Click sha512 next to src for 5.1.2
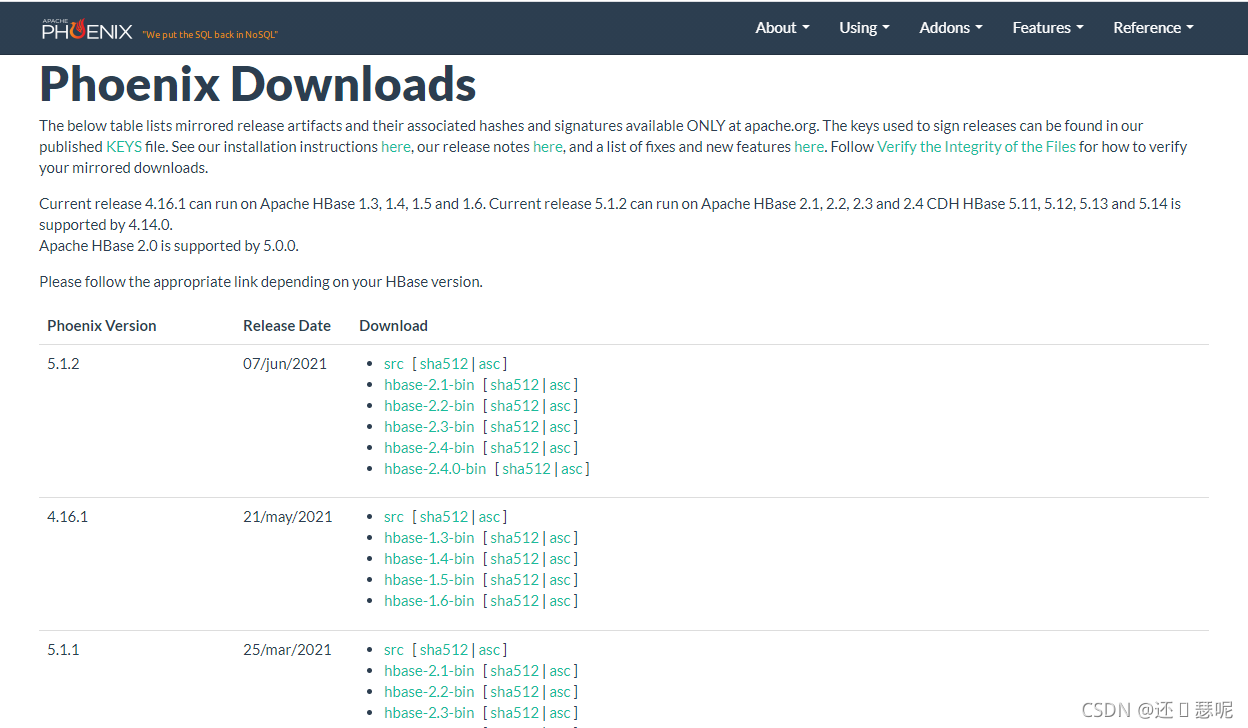Viewport: 1248px width, 728px height. coord(443,363)
